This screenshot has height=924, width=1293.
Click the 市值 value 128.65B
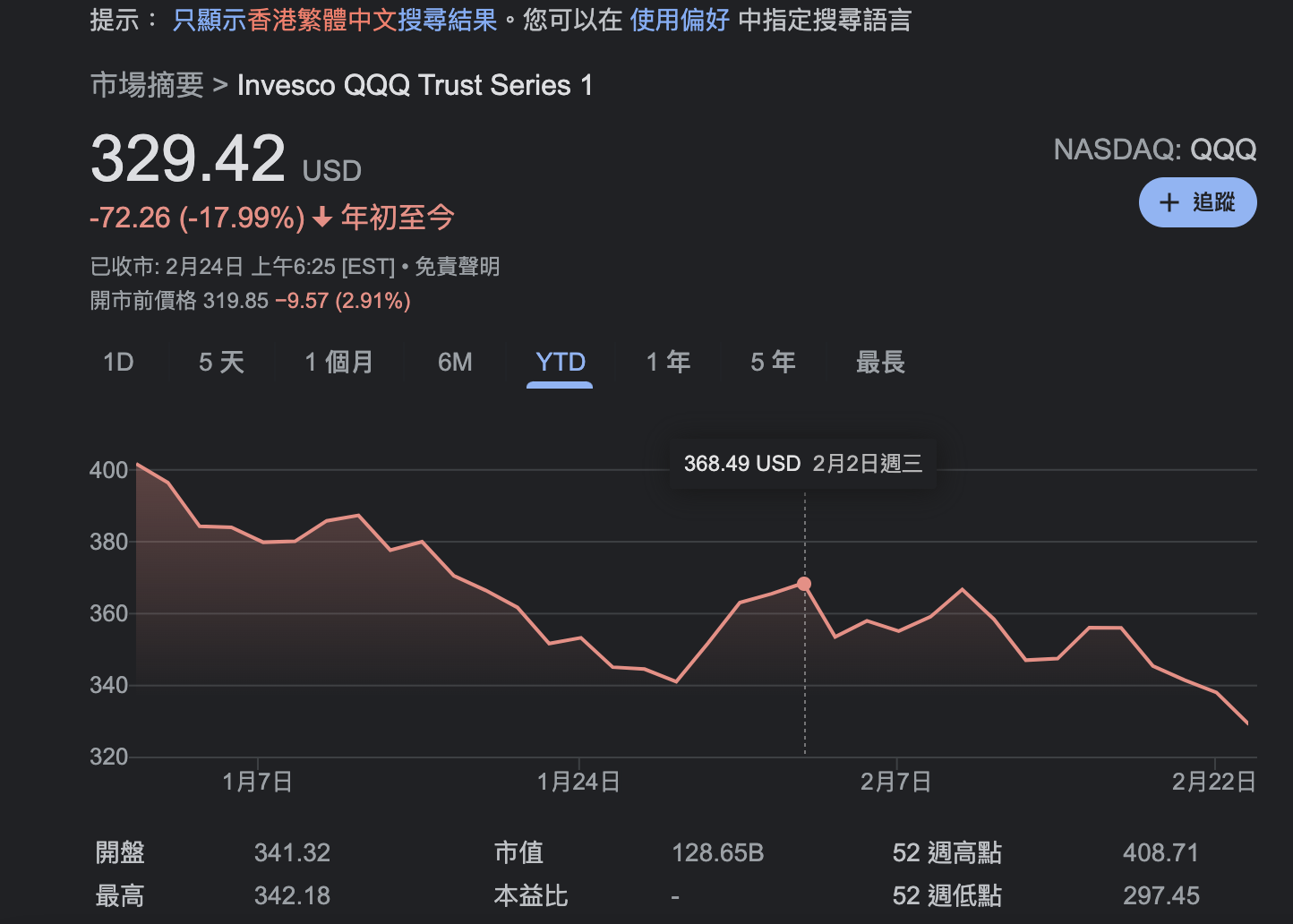tap(718, 852)
